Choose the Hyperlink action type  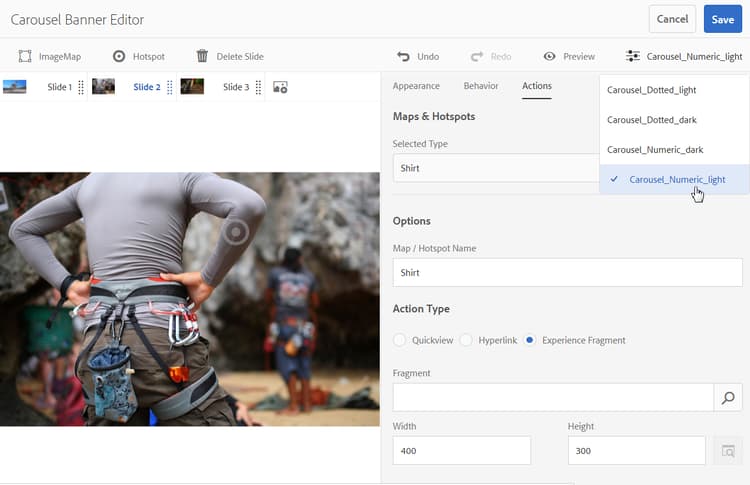click(466, 340)
